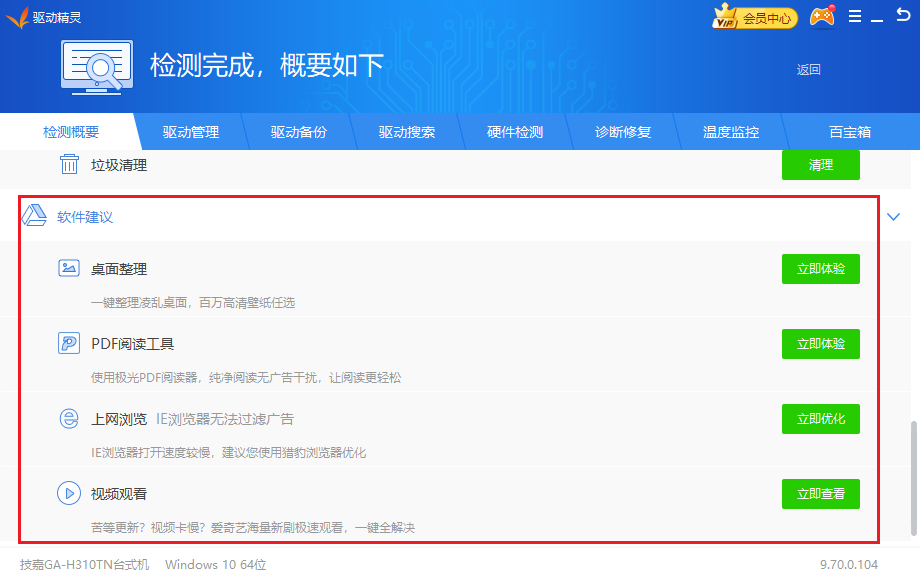The height and width of the screenshot is (580, 920).
Task: Click the 视频观看 play icon
Action: [x=69, y=493]
